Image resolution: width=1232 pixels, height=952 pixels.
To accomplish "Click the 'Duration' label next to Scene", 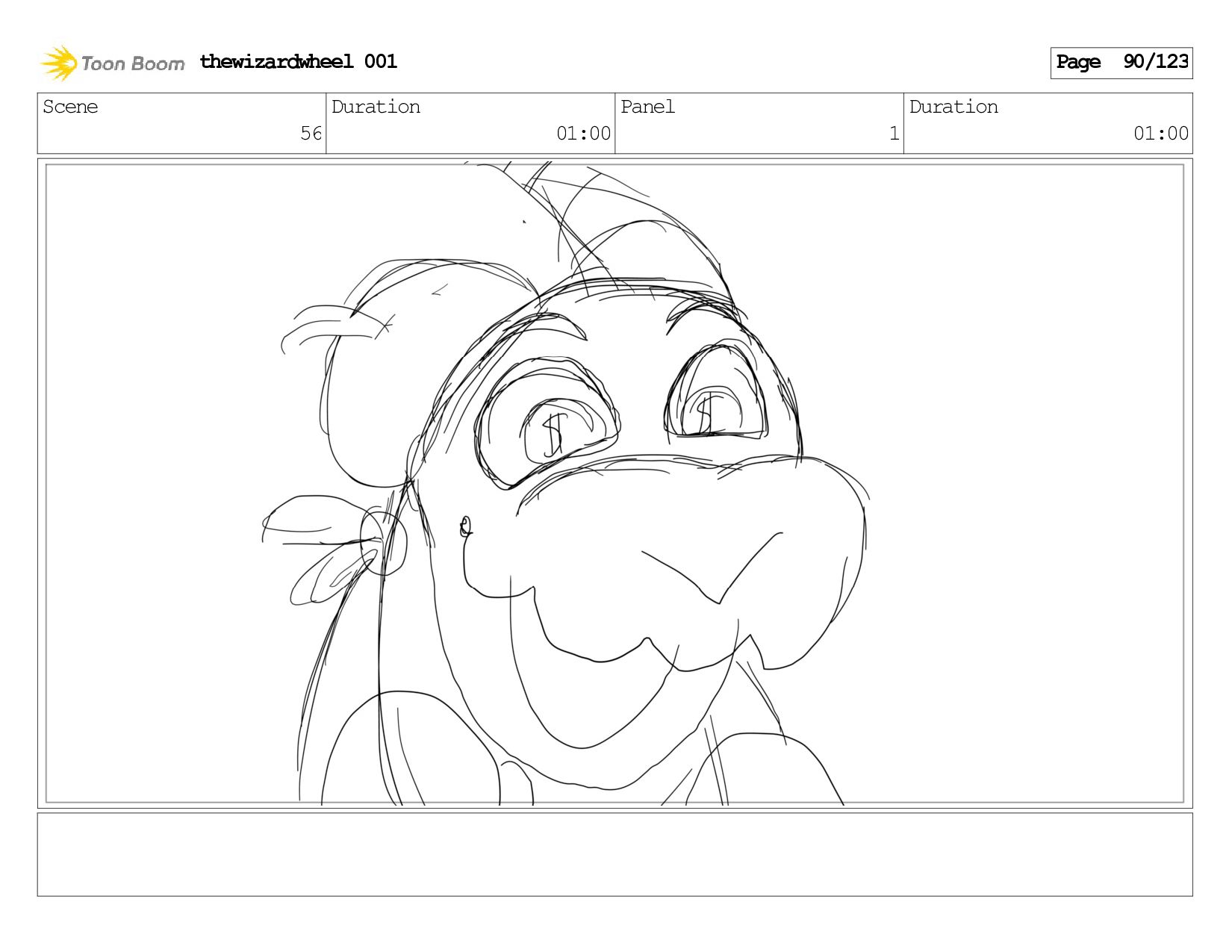I will [376, 107].
